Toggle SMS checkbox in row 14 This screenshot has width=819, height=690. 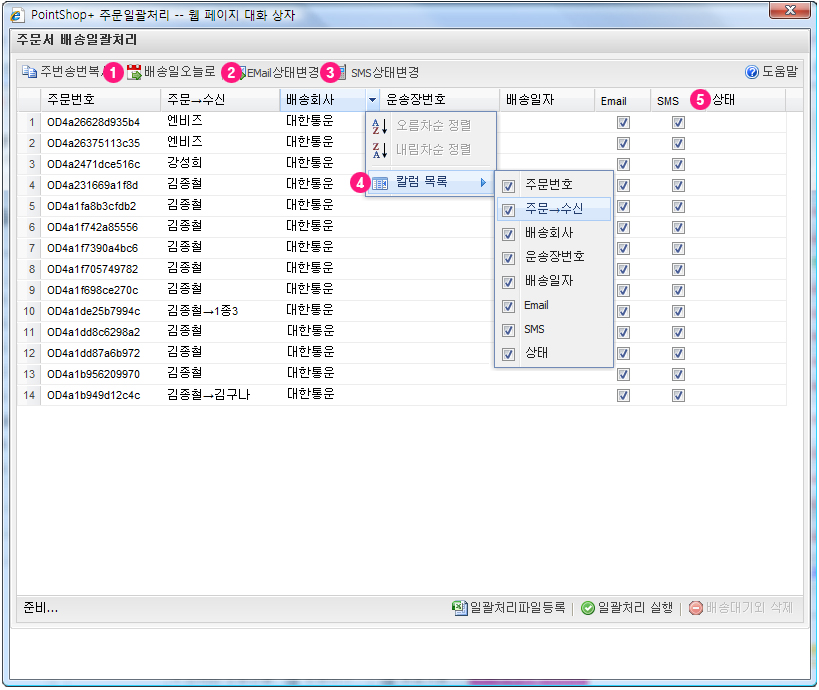pyautogui.click(x=678, y=395)
